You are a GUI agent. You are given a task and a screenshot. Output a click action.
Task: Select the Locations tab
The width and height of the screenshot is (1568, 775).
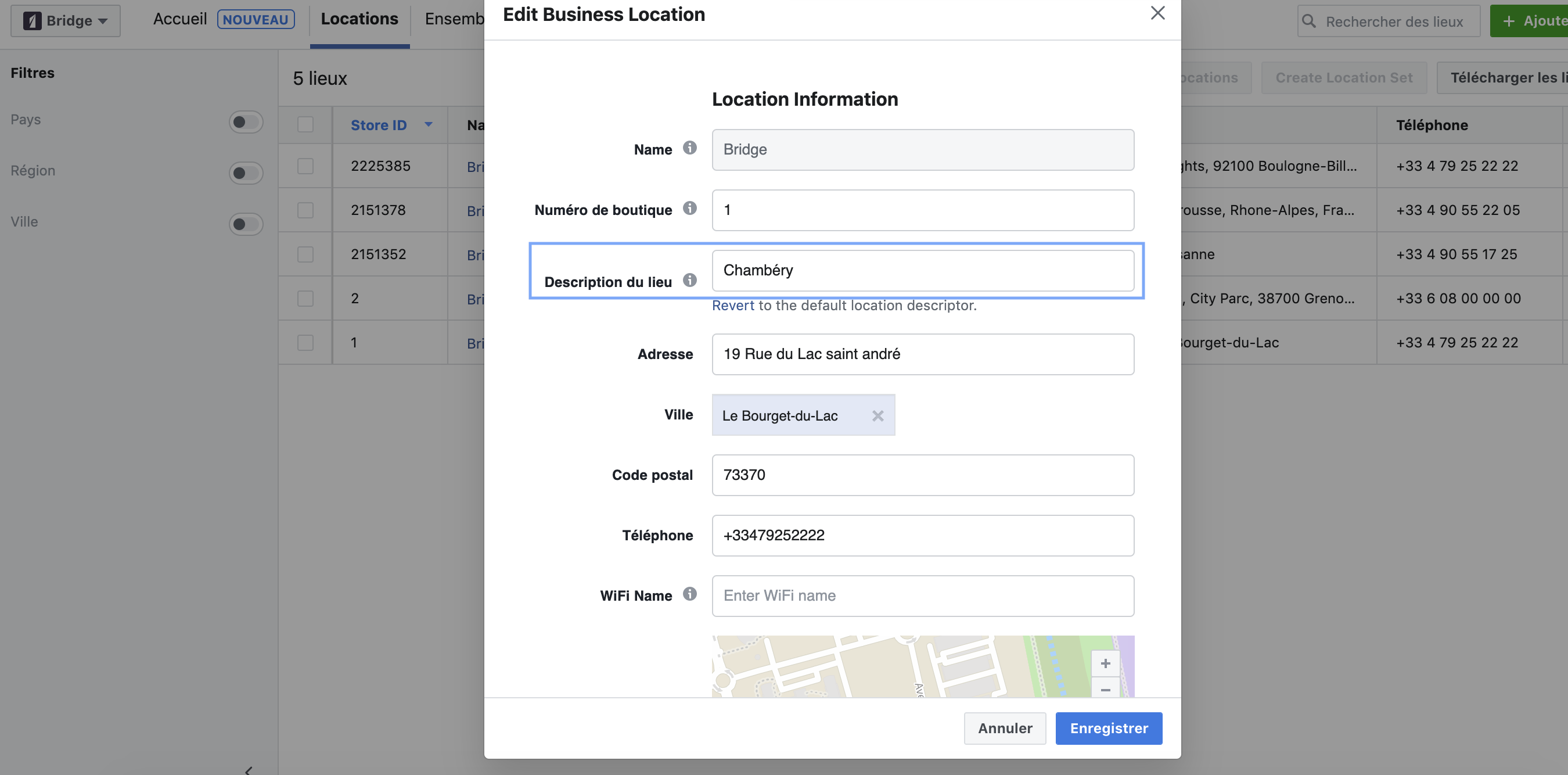(359, 19)
